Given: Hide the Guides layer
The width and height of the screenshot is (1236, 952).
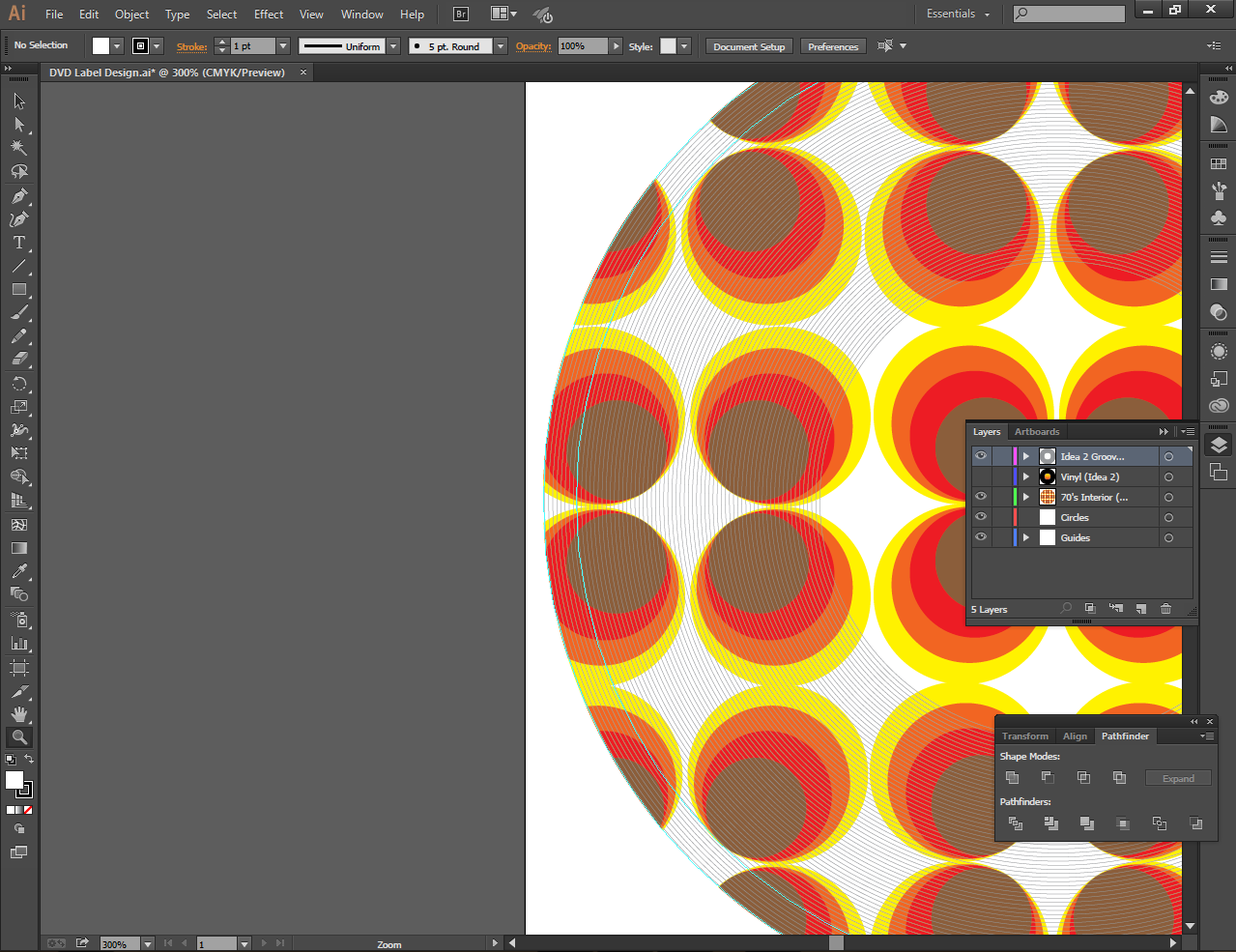Looking at the screenshot, I should click(x=981, y=537).
